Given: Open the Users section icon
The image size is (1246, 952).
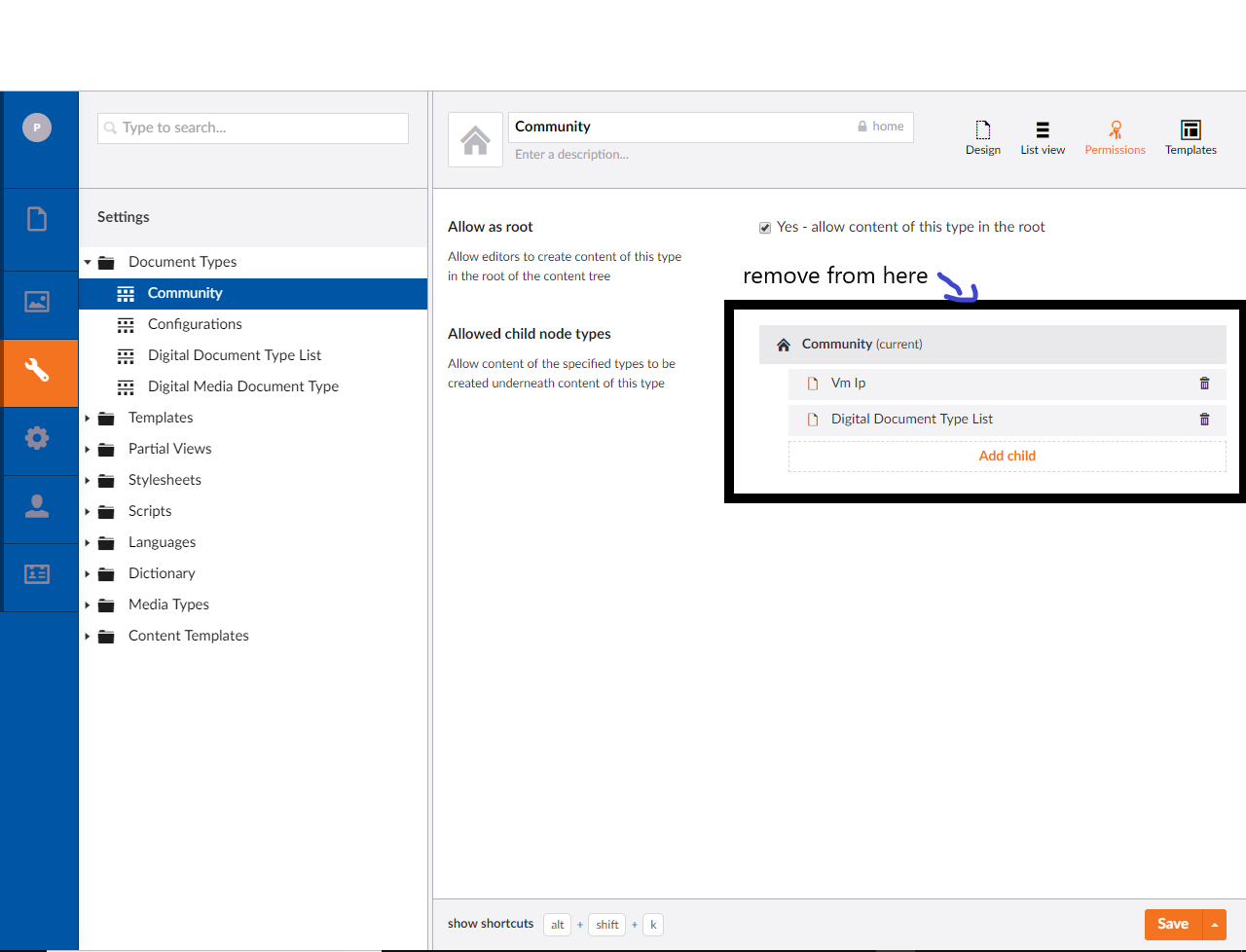Looking at the screenshot, I should click(x=37, y=506).
